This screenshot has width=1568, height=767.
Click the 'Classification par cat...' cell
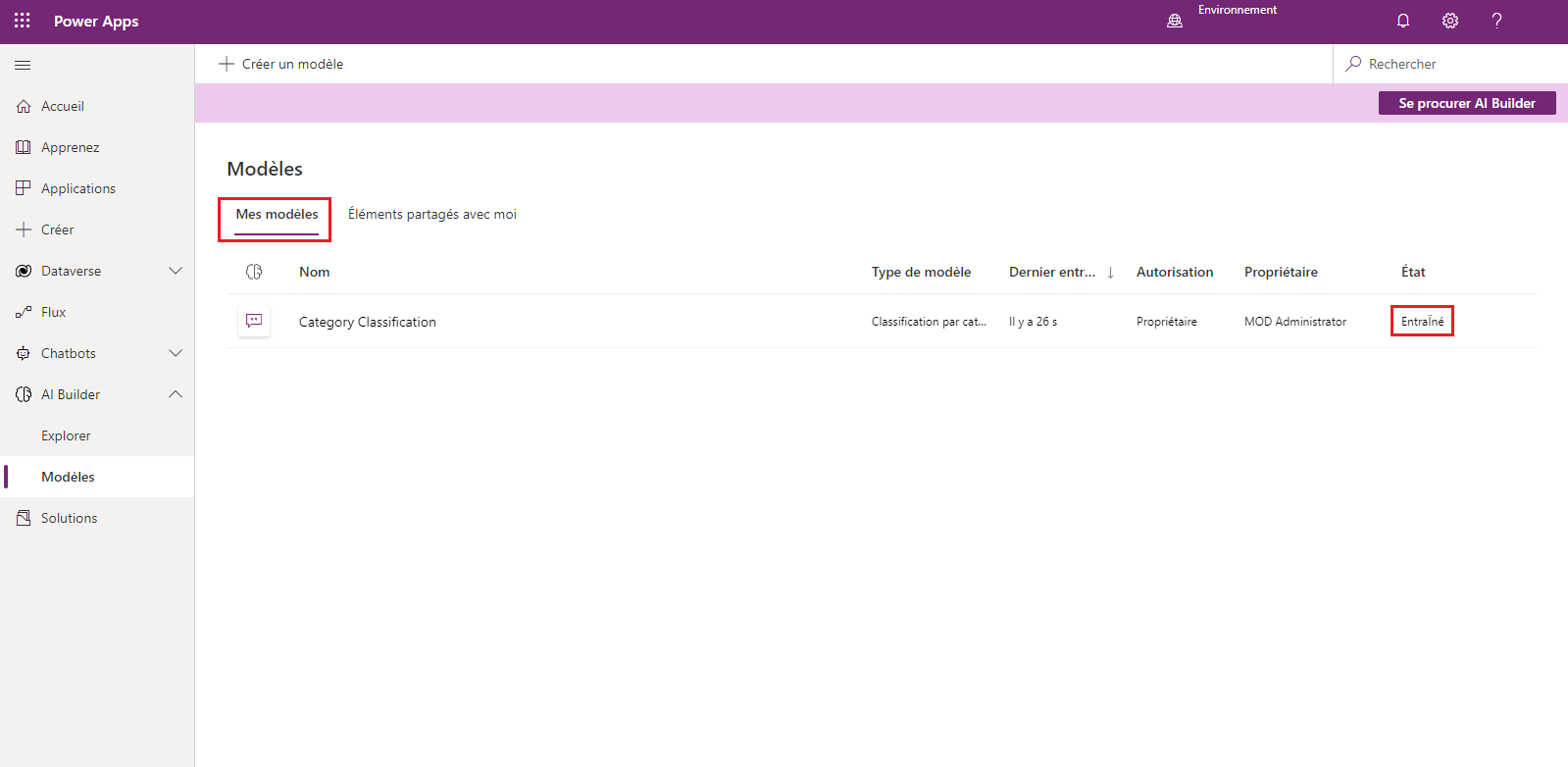[x=929, y=322]
